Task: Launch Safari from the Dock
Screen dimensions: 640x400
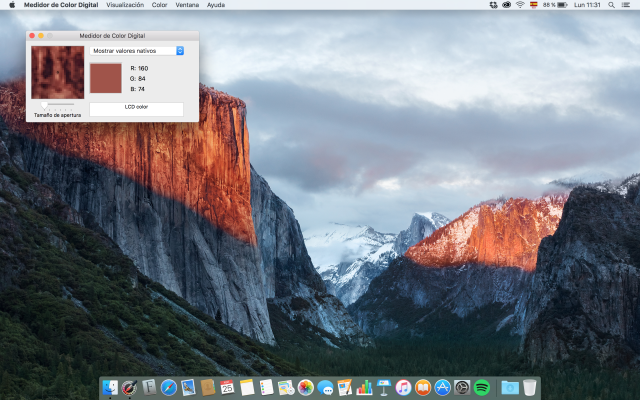Action: click(x=169, y=387)
